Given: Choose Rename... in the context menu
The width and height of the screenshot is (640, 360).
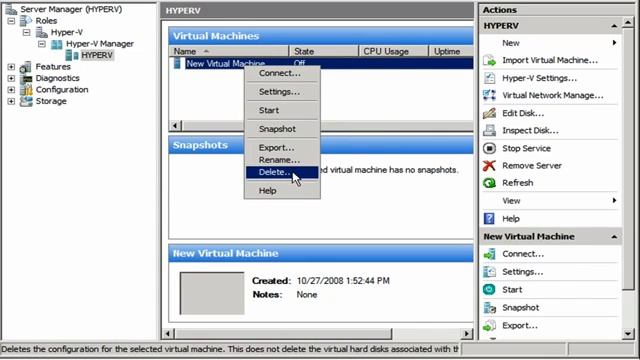Looking at the screenshot, I should point(282,160).
